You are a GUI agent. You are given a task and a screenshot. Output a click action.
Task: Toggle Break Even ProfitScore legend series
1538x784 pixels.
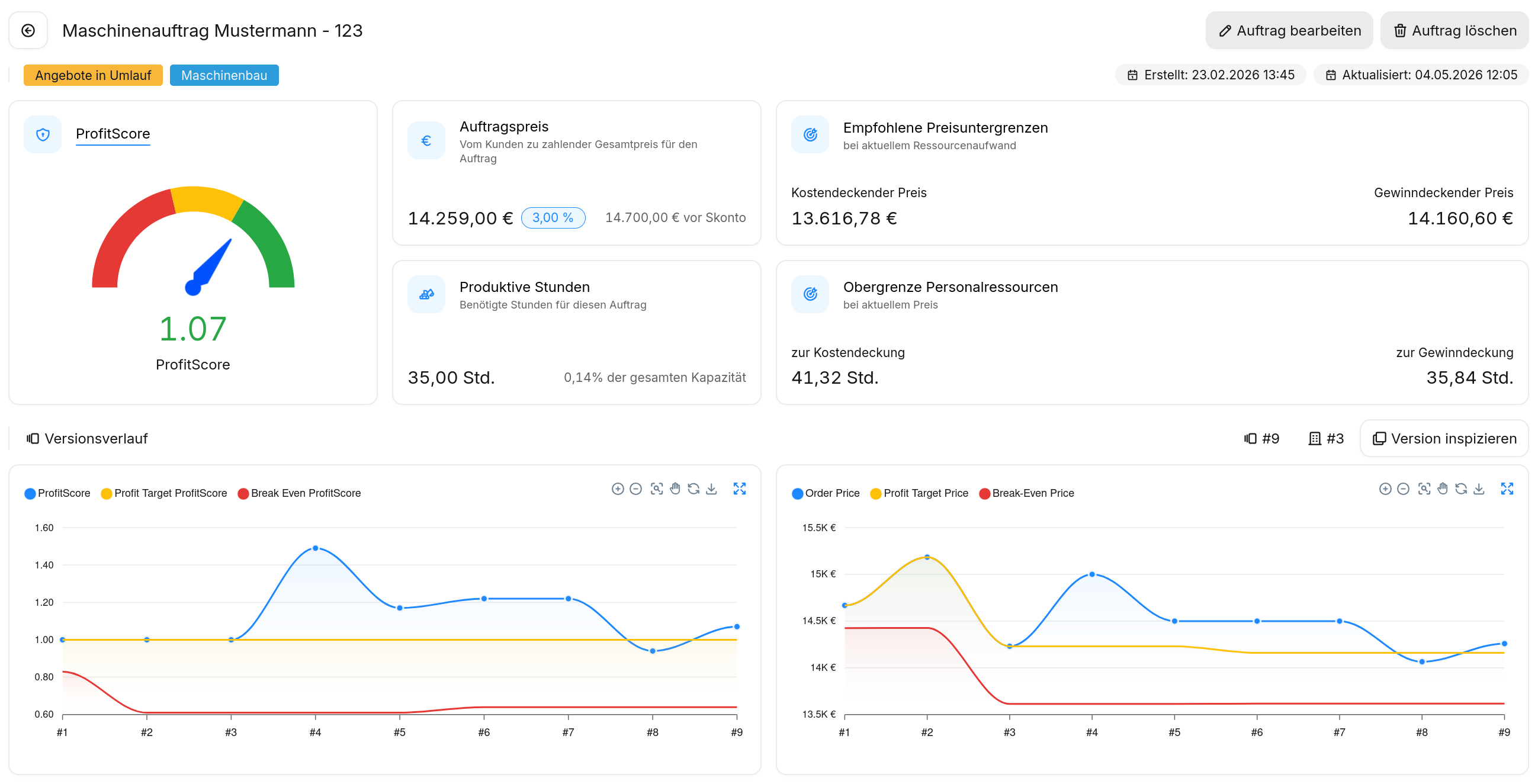[x=299, y=493]
